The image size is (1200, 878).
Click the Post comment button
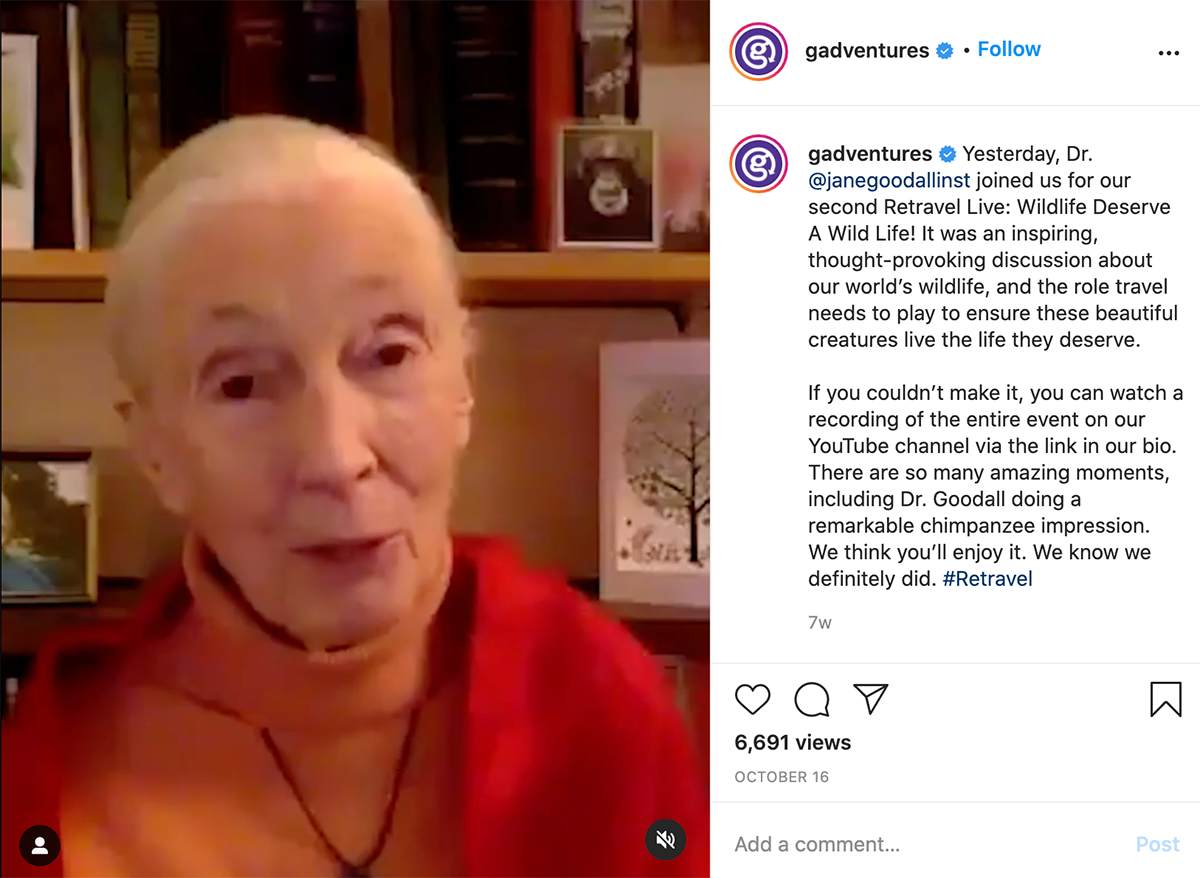pos(1157,844)
